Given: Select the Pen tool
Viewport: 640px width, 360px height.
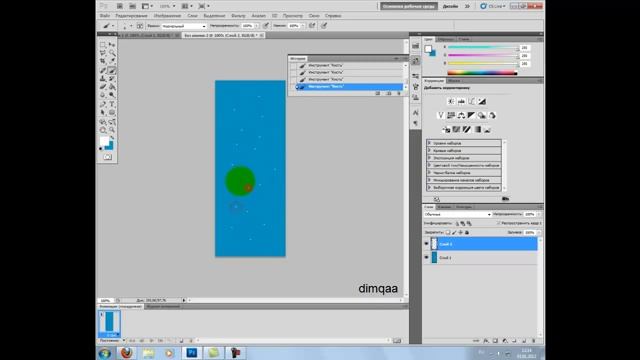Looking at the screenshot, I should point(103,104).
